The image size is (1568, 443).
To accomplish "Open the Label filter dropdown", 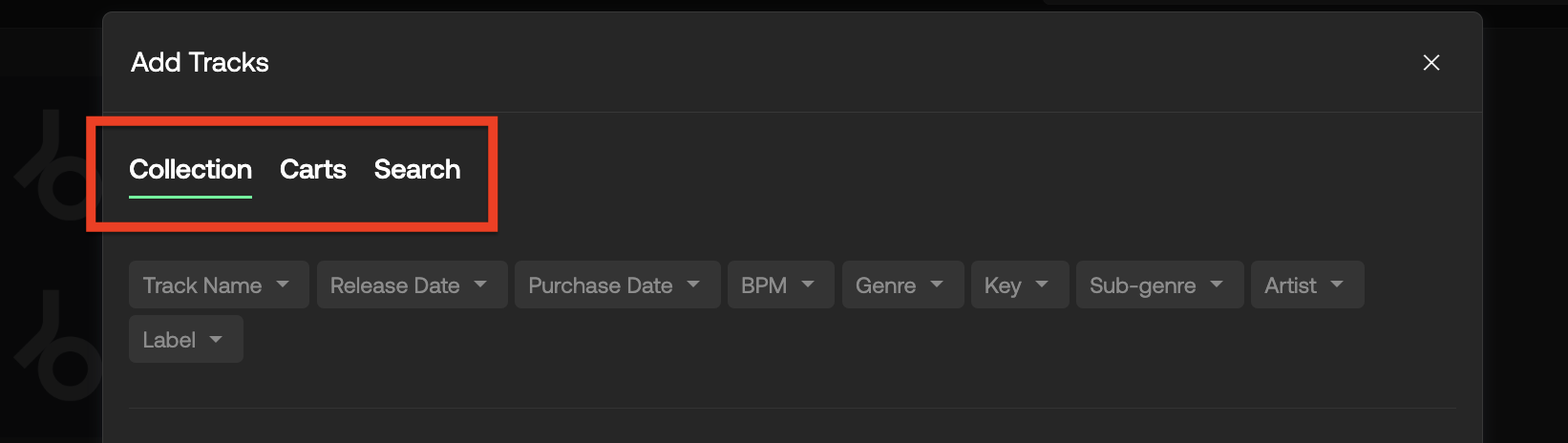I will tap(186, 339).
